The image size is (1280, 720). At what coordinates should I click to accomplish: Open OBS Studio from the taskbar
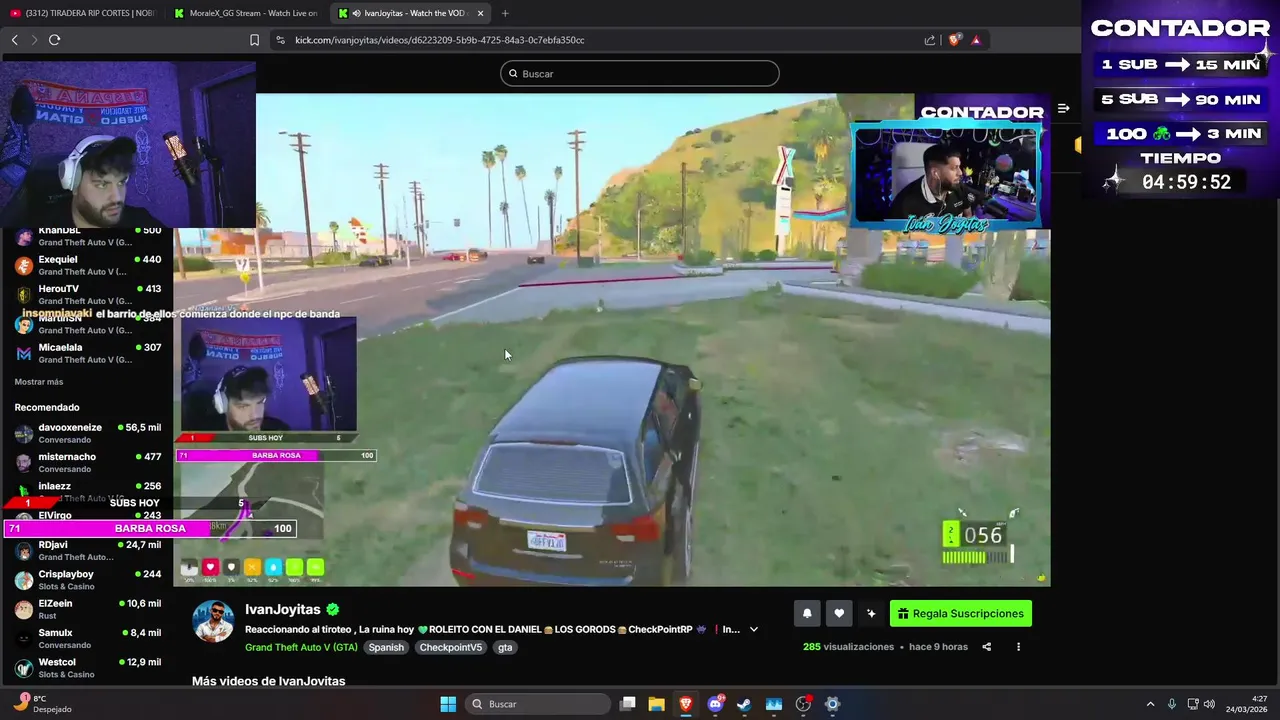pyautogui.click(x=803, y=704)
